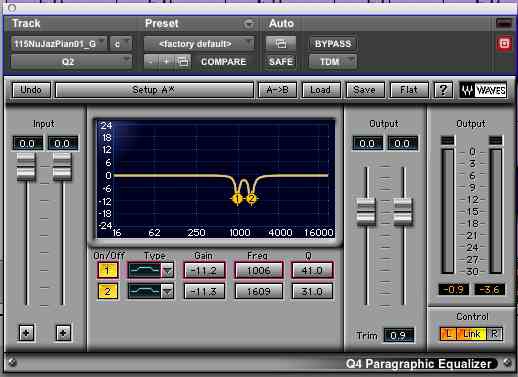
Task: Open the factory default preset dropdown
Action: 199,44
